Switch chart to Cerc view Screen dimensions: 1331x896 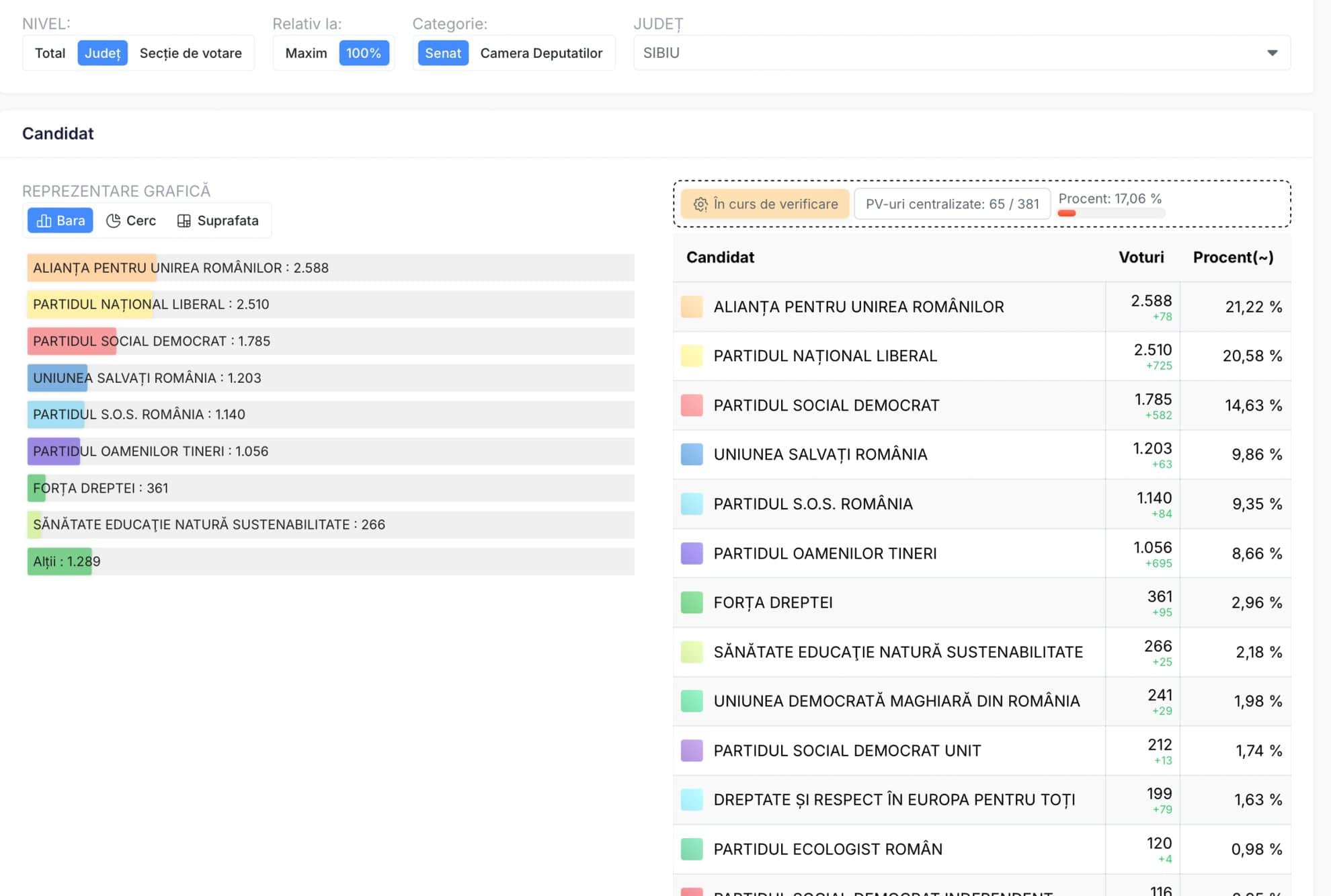[131, 220]
